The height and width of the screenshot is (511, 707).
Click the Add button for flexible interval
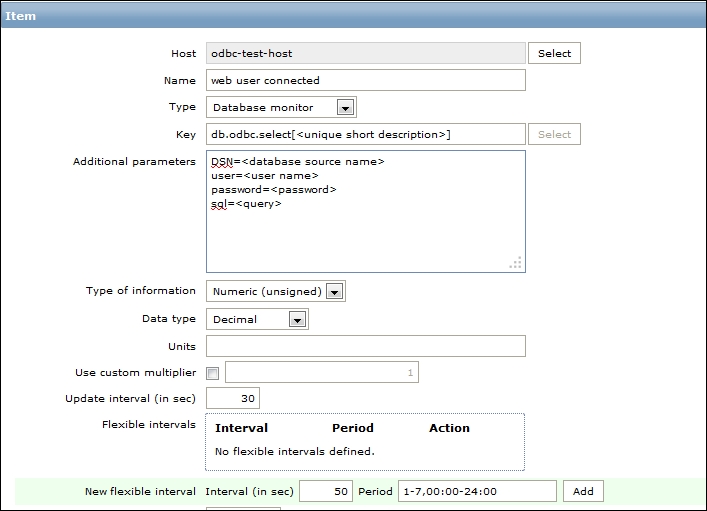tap(583, 491)
